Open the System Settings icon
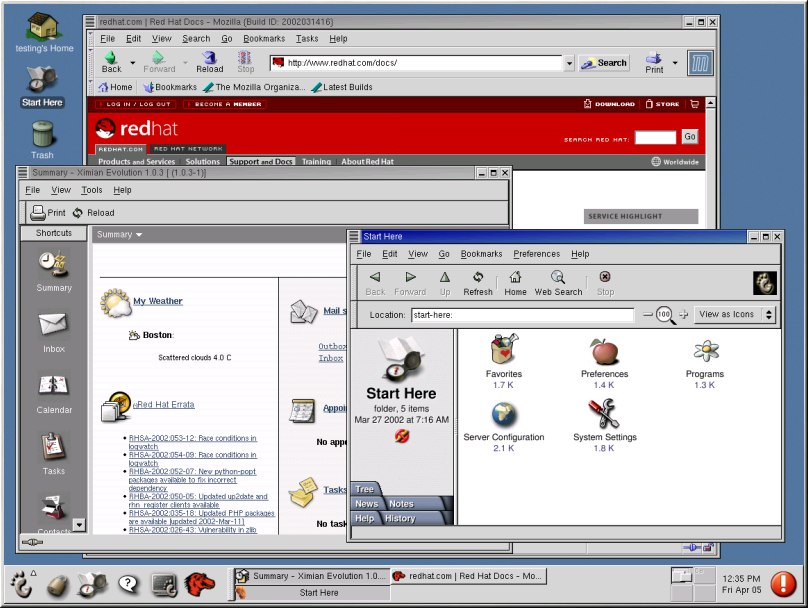Viewport: 808px width, 608px height. (604, 415)
